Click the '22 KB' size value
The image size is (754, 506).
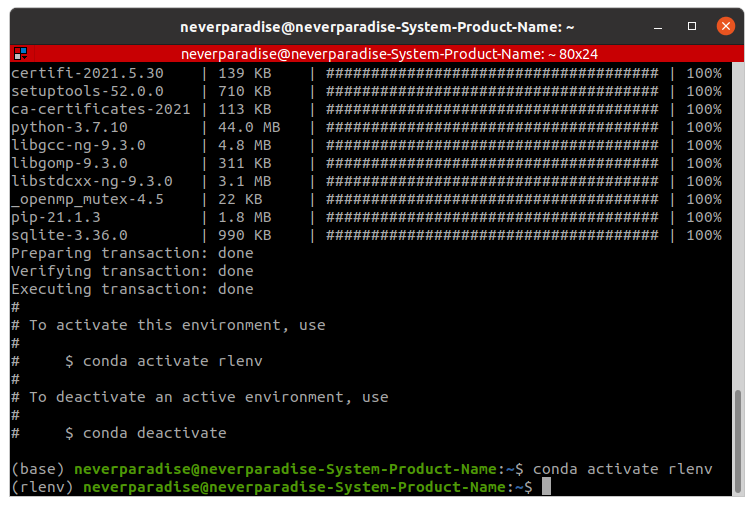[x=240, y=199]
